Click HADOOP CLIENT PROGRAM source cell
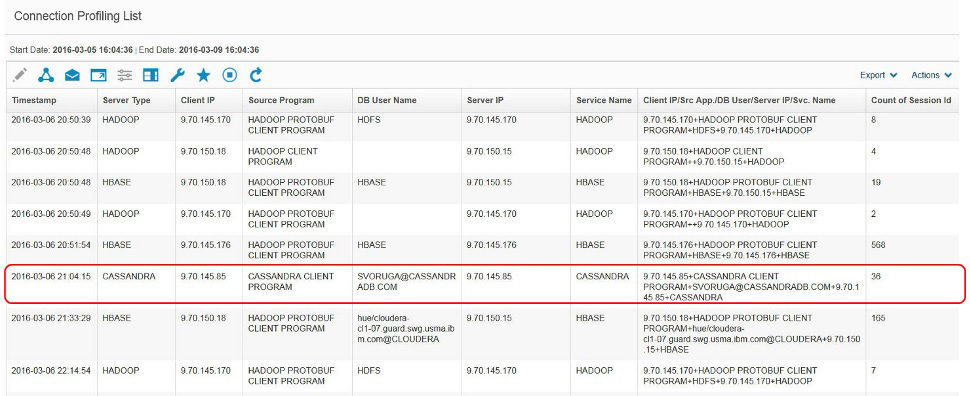Screen dimensions: 970x396 pyautogui.click(x=283, y=156)
